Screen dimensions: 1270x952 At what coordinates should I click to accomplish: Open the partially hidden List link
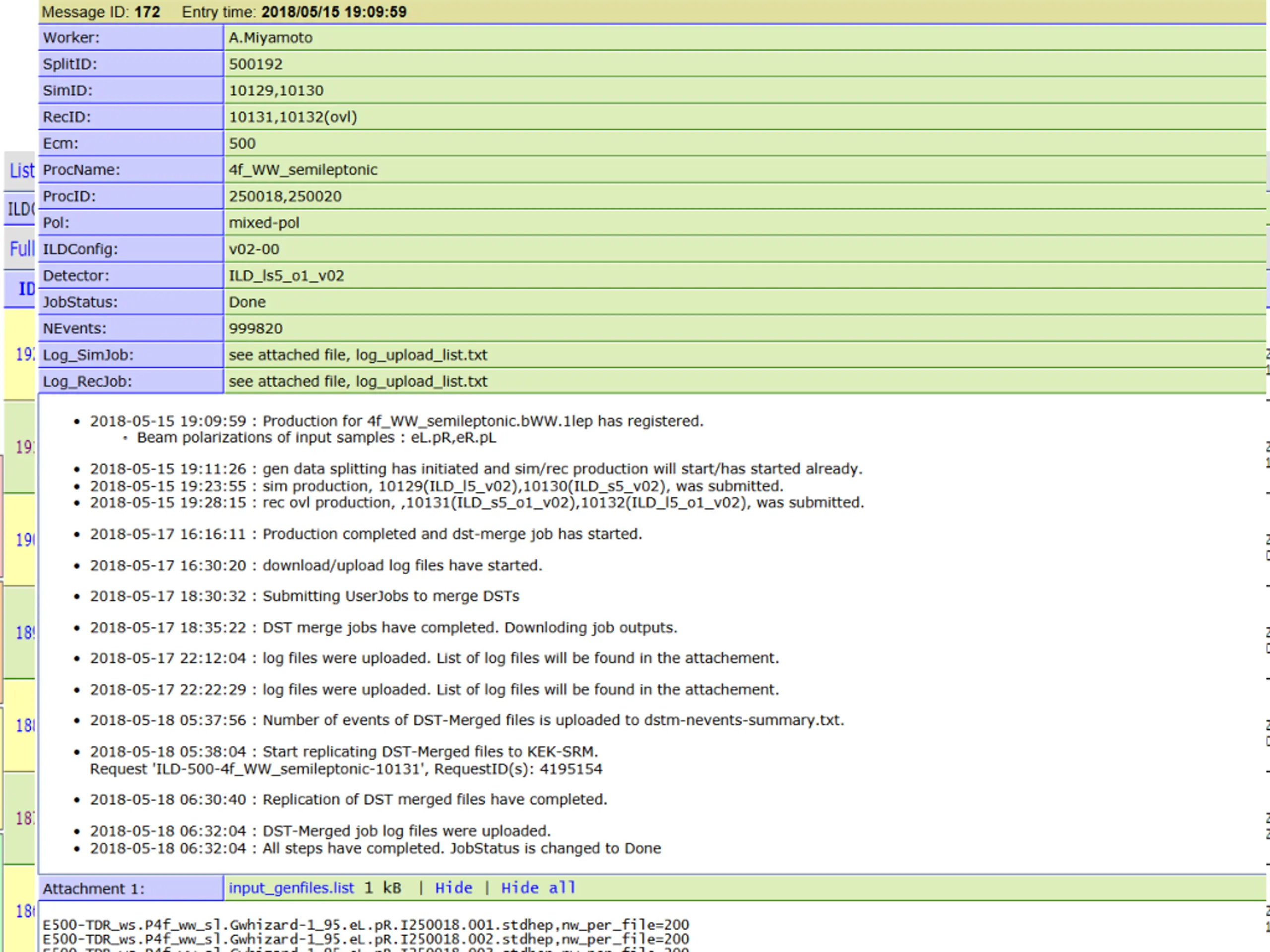pos(22,171)
